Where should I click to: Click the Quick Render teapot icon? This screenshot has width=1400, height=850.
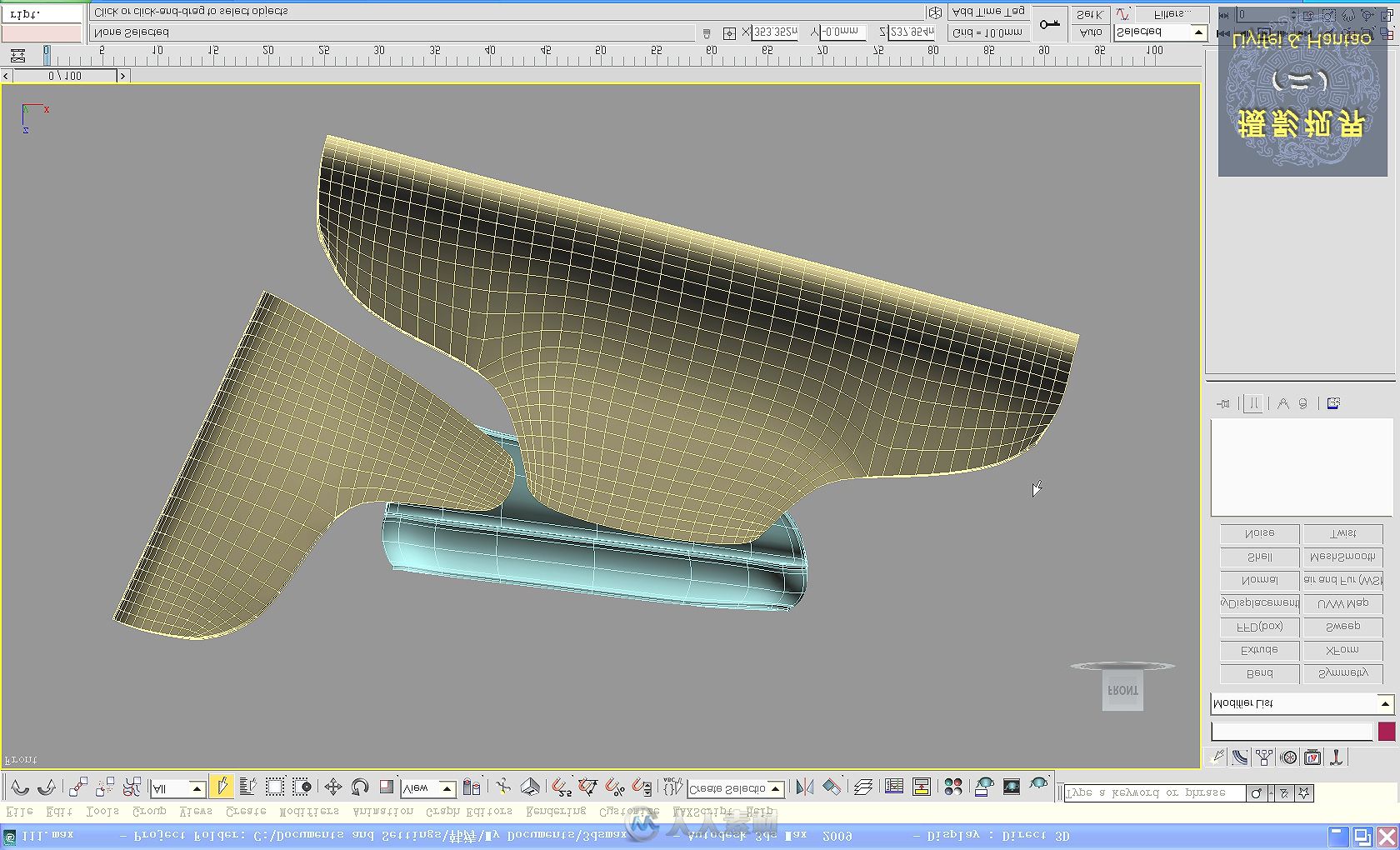tap(1038, 785)
